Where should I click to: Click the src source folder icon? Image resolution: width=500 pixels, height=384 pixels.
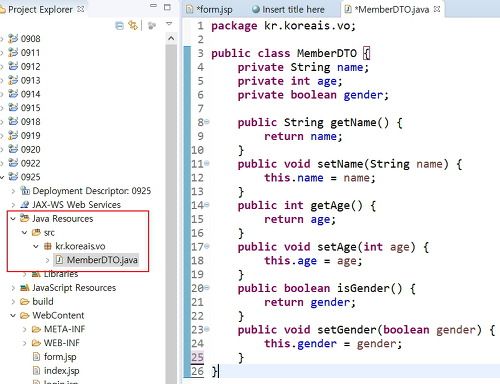pyautogui.click(x=36, y=232)
